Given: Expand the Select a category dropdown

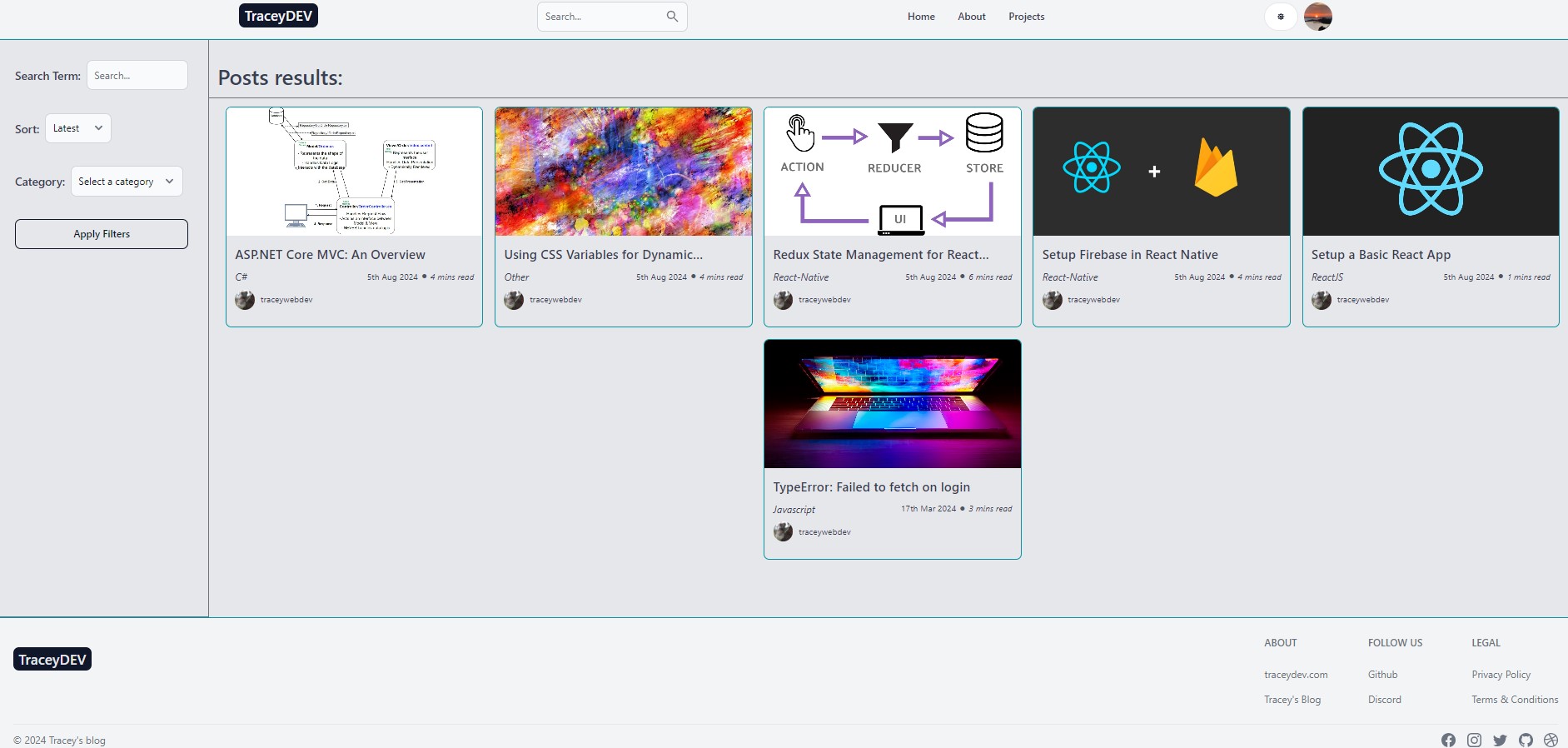Looking at the screenshot, I should click(x=127, y=182).
